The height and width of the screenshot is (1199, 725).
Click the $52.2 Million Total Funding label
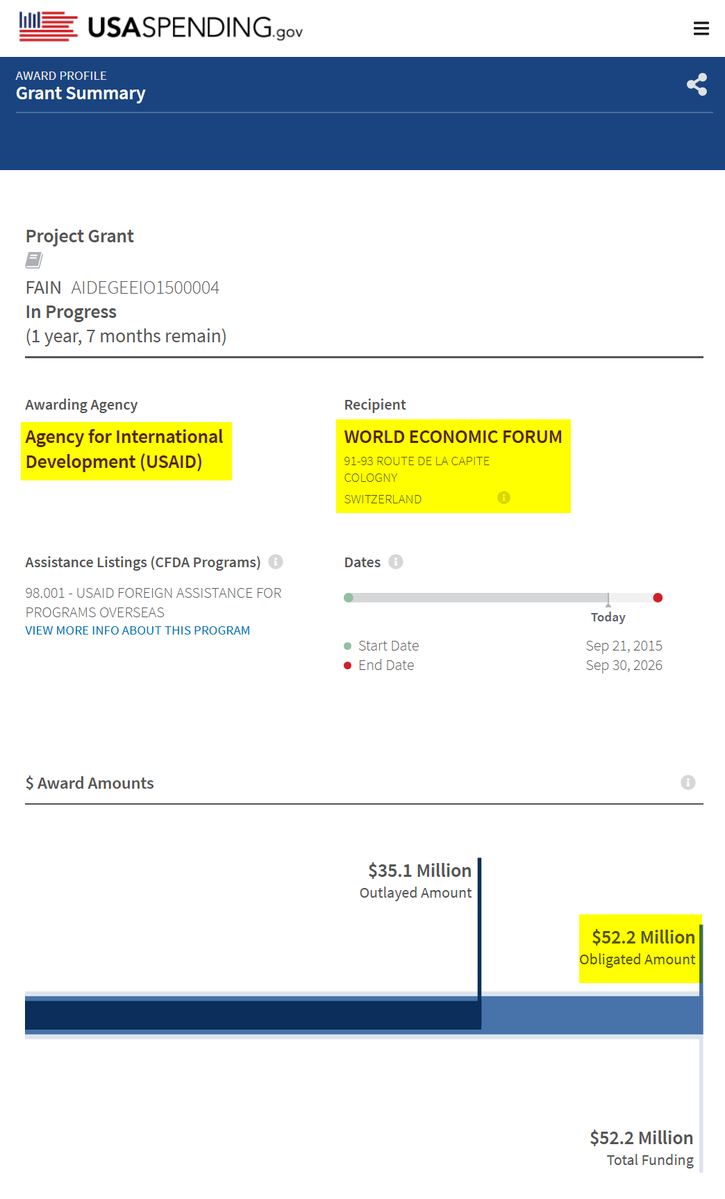(641, 1147)
